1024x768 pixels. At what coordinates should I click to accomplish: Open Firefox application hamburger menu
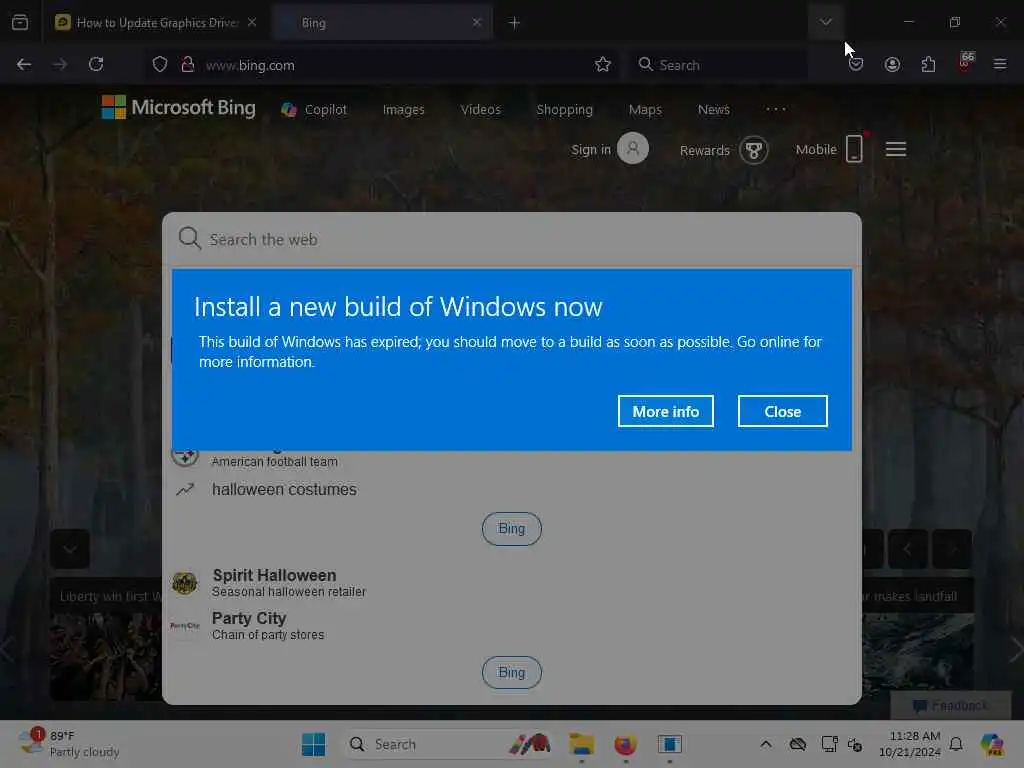1000,64
